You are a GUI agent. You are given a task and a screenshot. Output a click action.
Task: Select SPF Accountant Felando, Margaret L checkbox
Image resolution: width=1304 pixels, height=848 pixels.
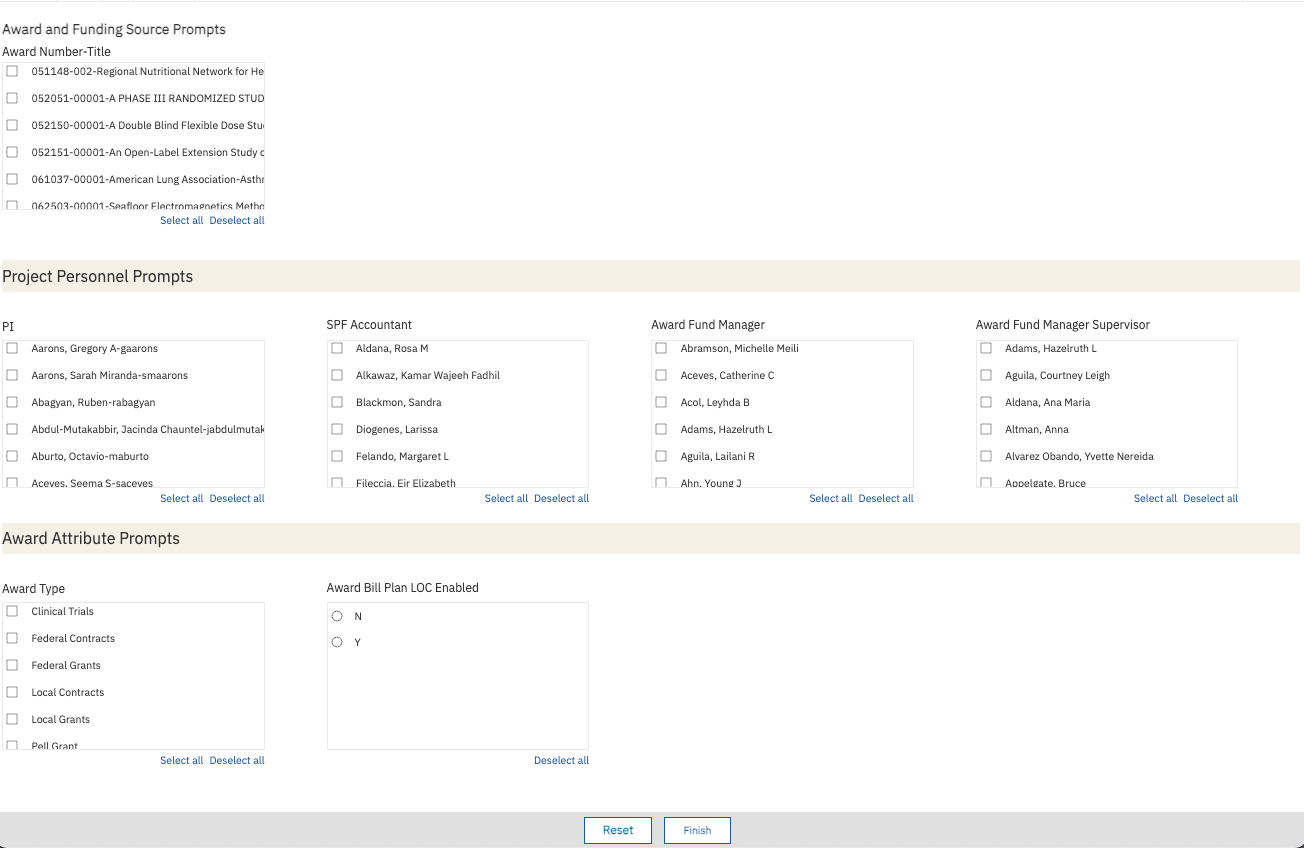(x=337, y=456)
